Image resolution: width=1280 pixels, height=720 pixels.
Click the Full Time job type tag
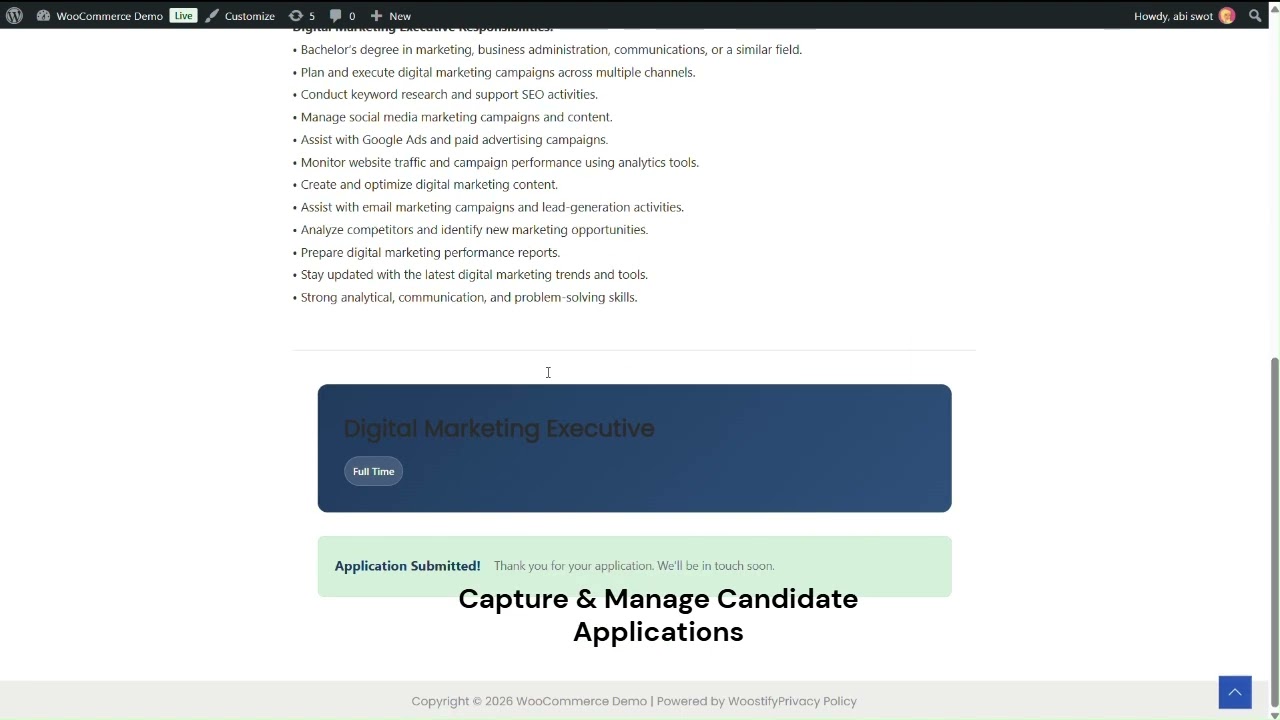[374, 472]
